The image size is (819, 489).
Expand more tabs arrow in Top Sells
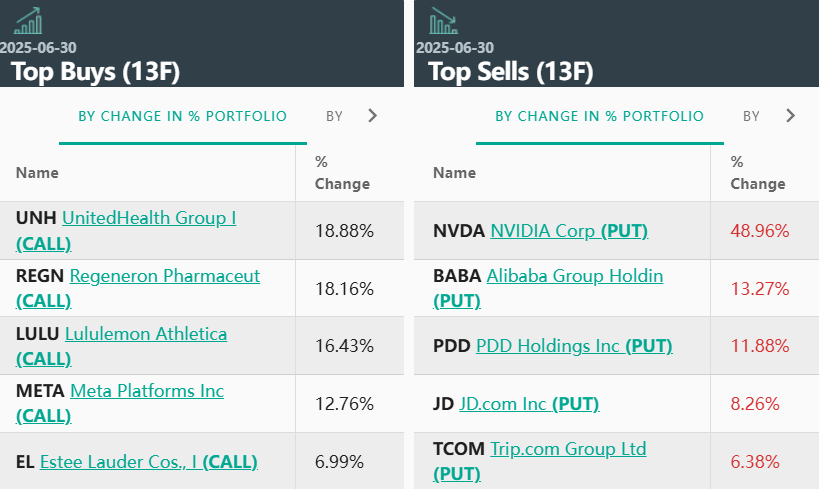pos(790,116)
